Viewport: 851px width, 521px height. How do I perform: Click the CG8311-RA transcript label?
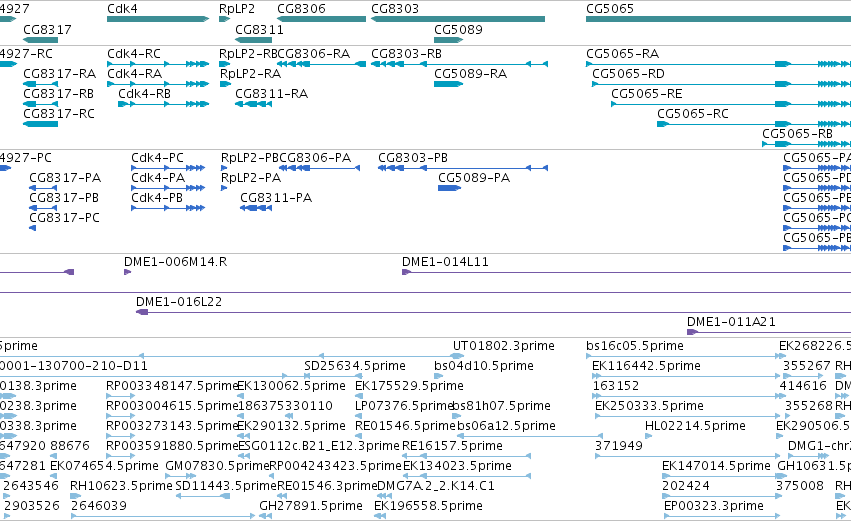tap(271, 94)
